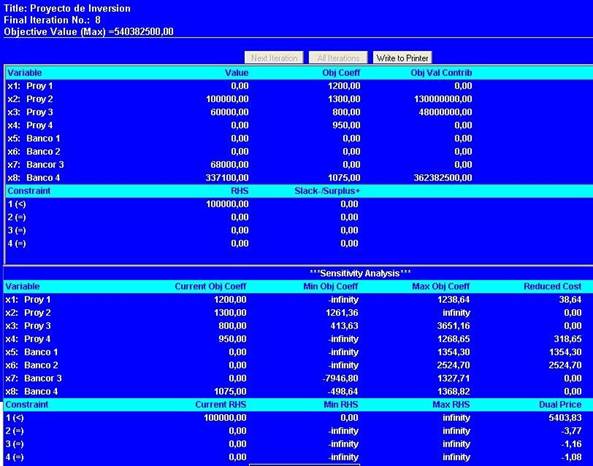Click the Dual Price column header

(560, 405)
